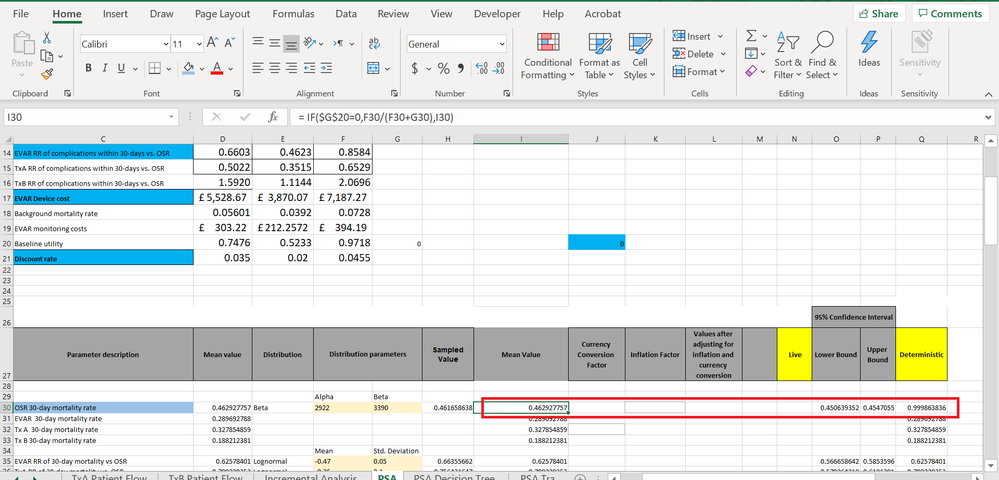The width and height of the screenshot is (999, 480).
Task: Click the Ideas lightning icon
Action: 869,50
